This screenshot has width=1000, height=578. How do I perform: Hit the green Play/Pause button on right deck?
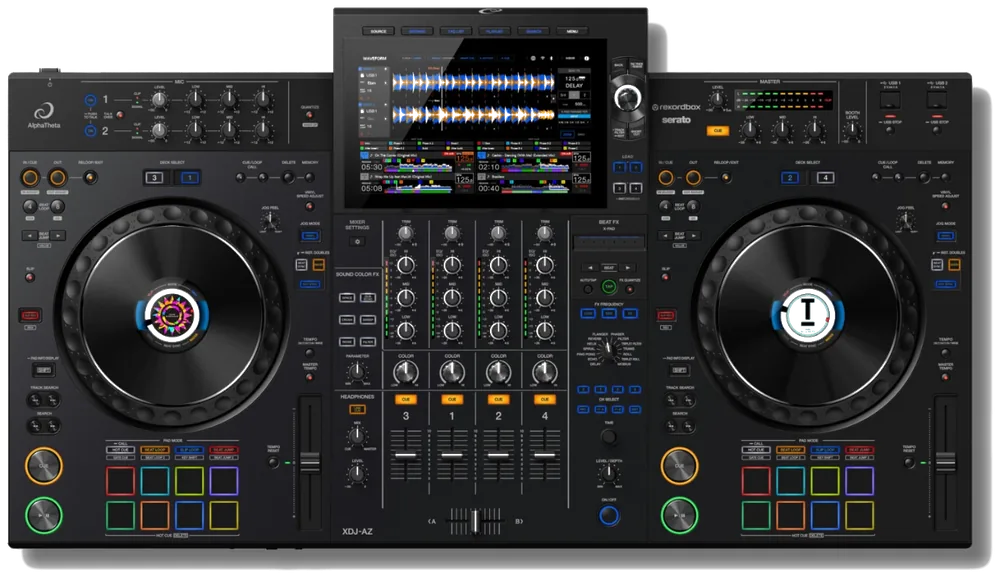[679, 515]
